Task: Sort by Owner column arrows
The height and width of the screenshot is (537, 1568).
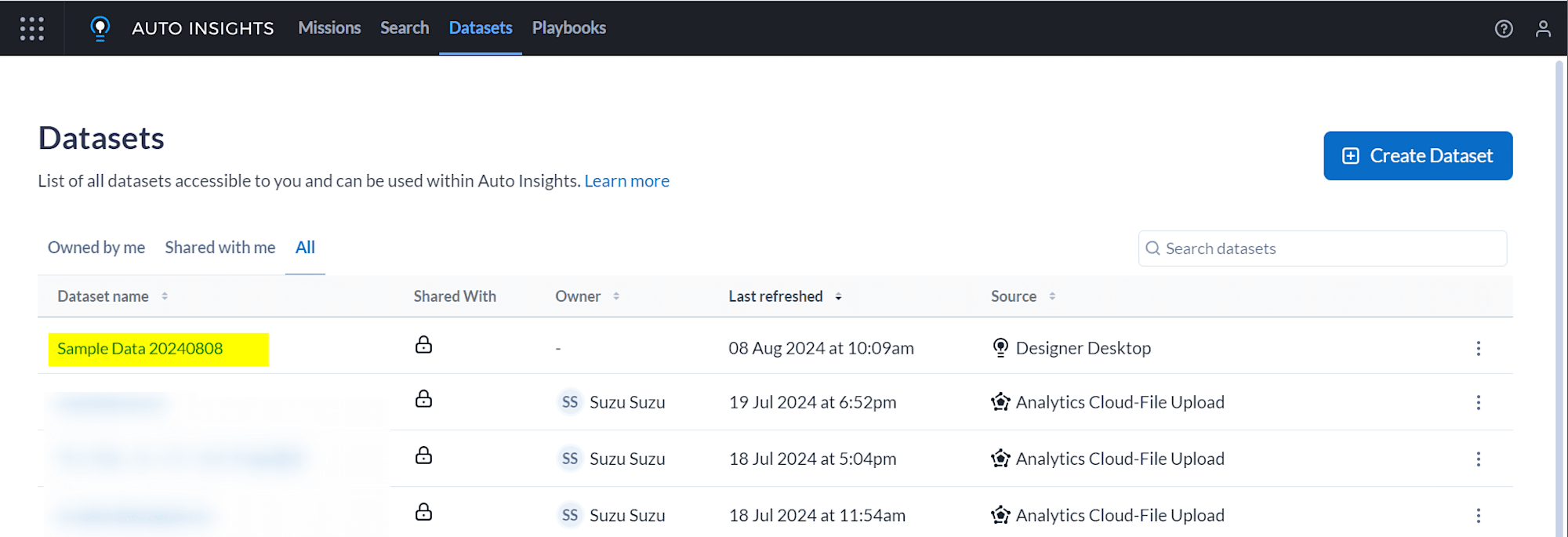Action: [616, 296]
